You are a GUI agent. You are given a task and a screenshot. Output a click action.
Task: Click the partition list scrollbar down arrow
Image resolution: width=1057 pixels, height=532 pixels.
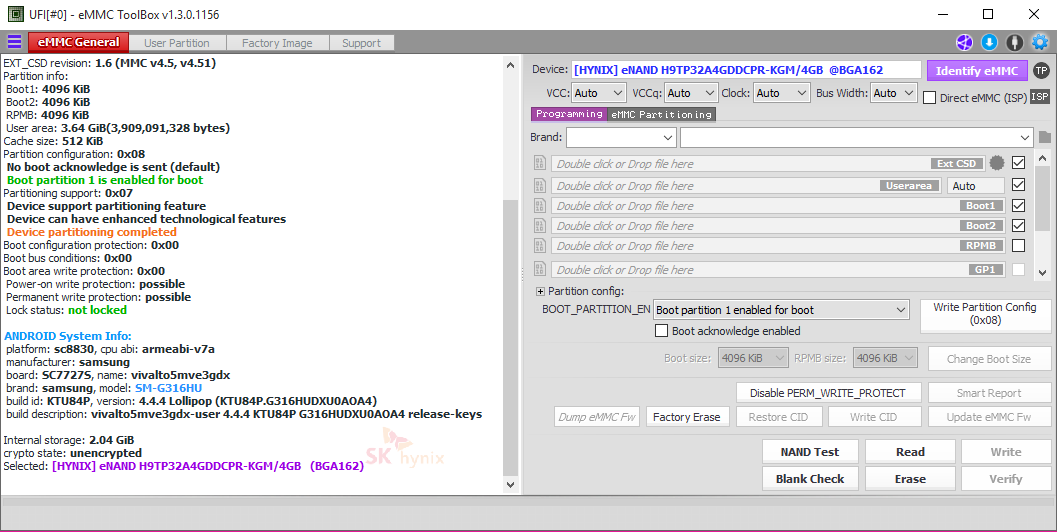pos(1043,272)
